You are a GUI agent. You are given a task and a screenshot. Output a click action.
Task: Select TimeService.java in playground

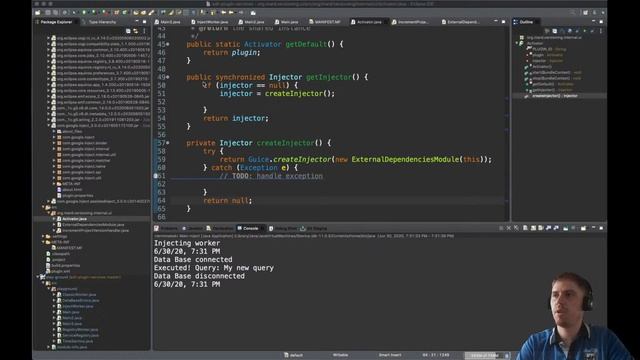[x=78, y=341]
